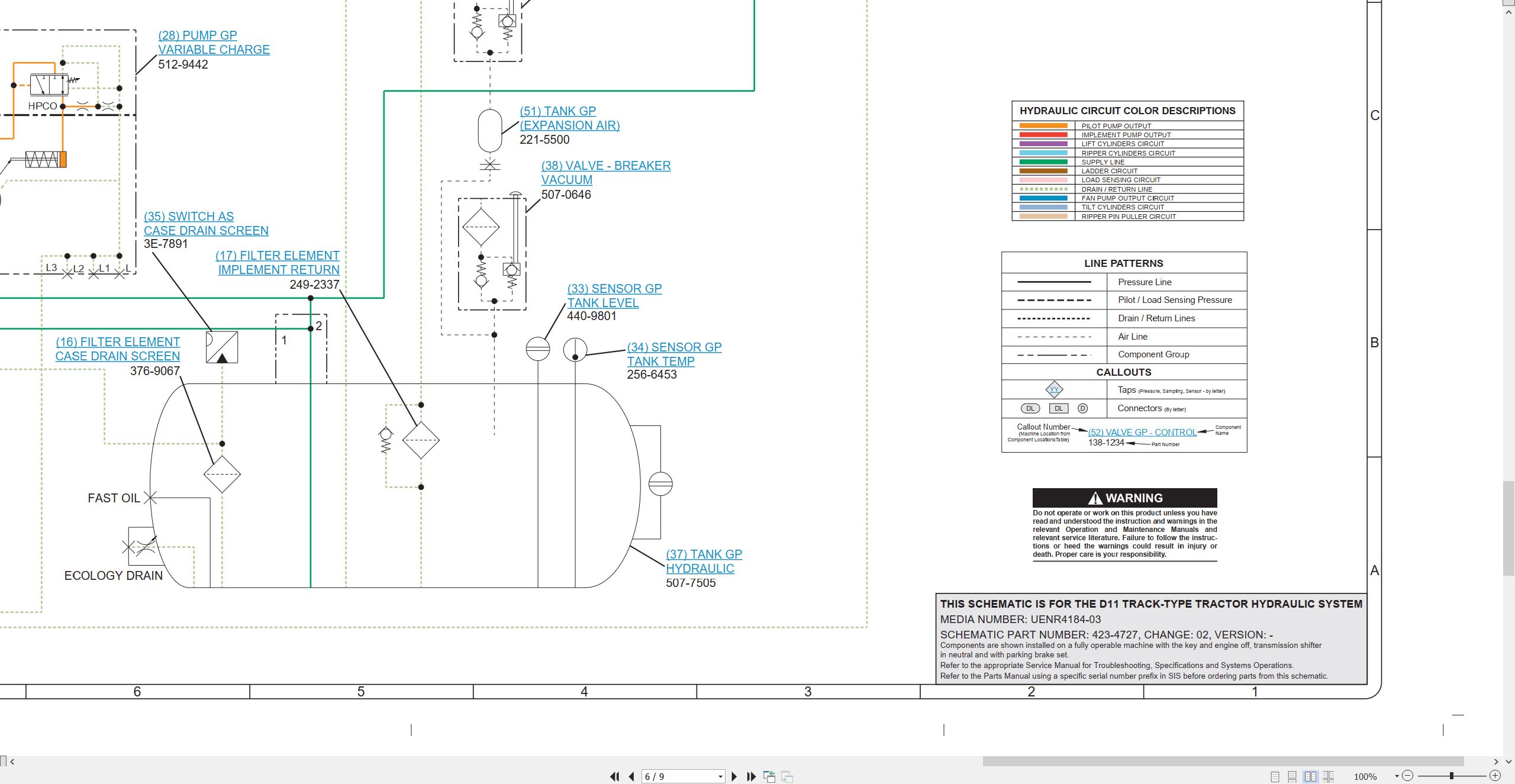Go to the previous page
Viewport: 1515px width, 784px height.
631,776
